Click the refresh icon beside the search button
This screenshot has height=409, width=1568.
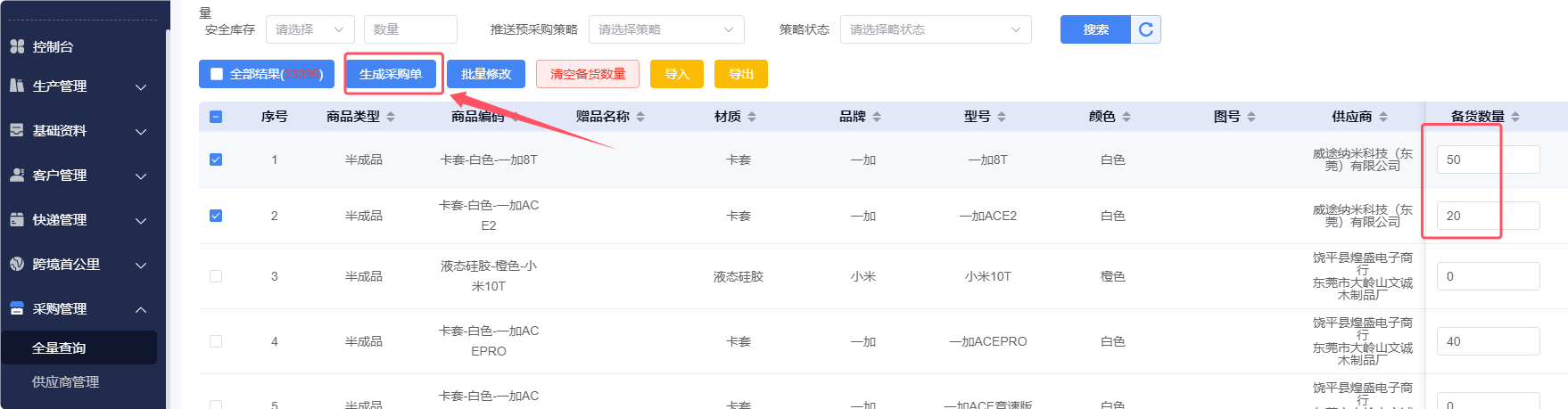[1146, 29]
